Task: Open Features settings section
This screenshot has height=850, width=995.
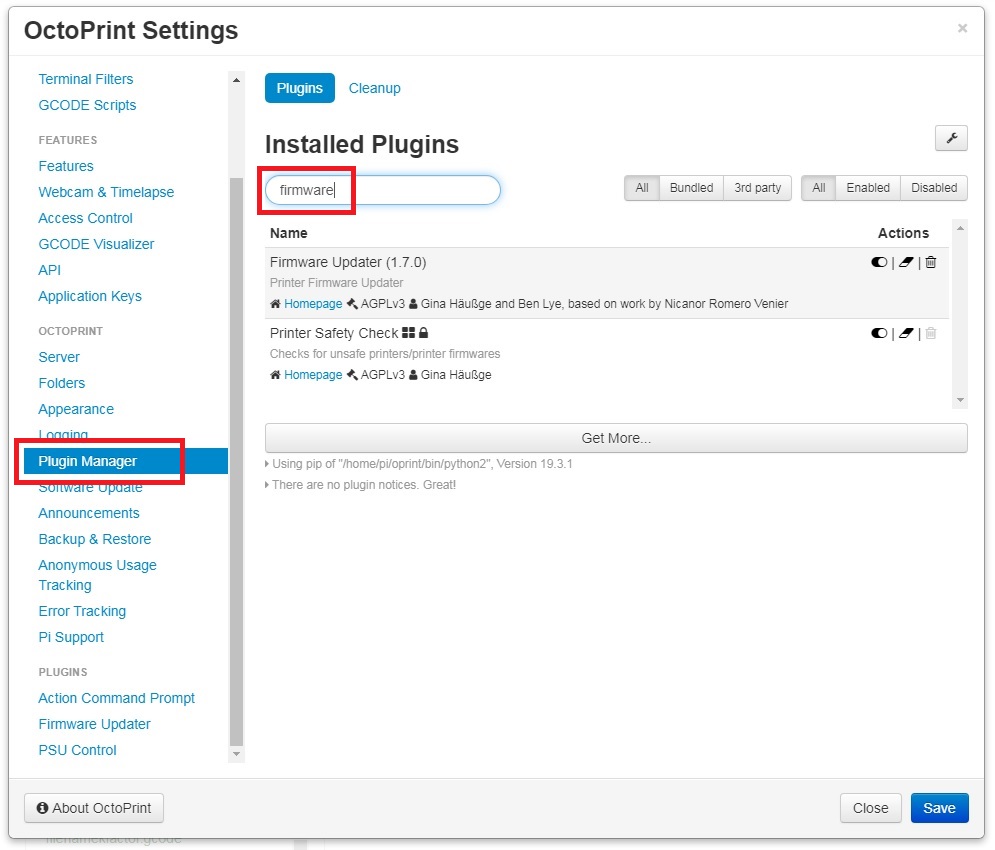Action: pyautogui.click(x=66, y=166)
